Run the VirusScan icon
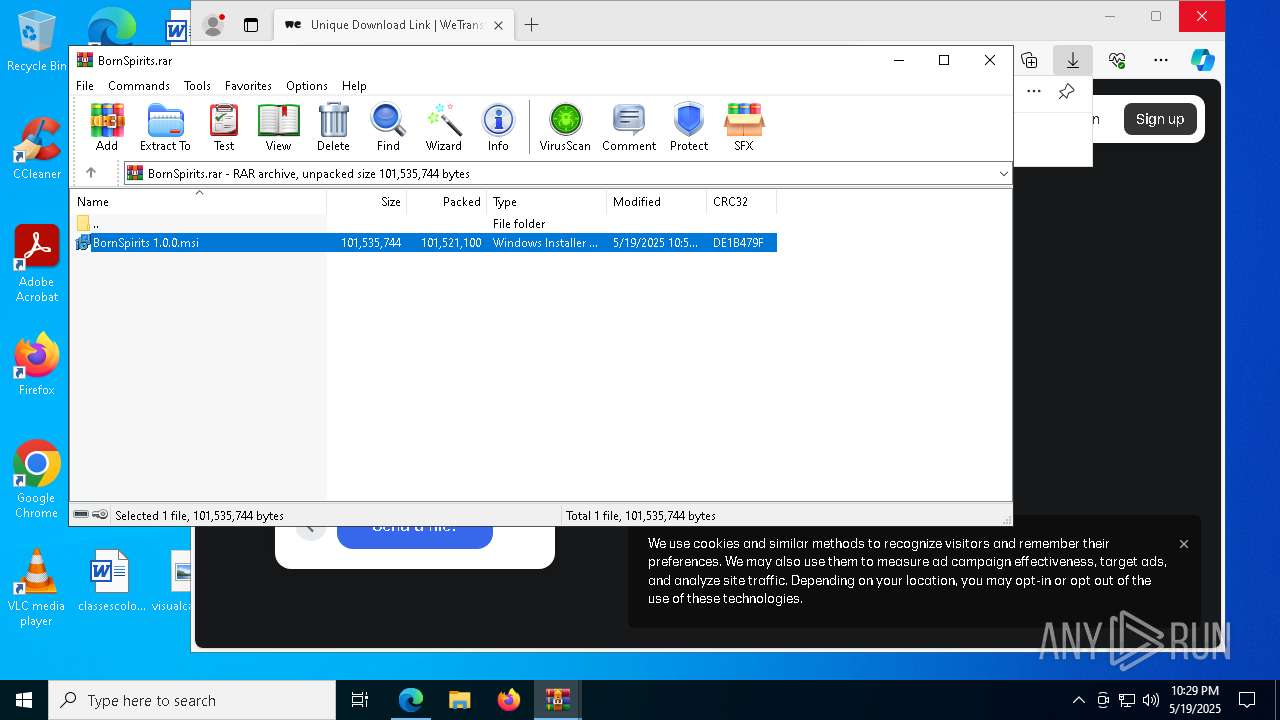 pos(565,127)
